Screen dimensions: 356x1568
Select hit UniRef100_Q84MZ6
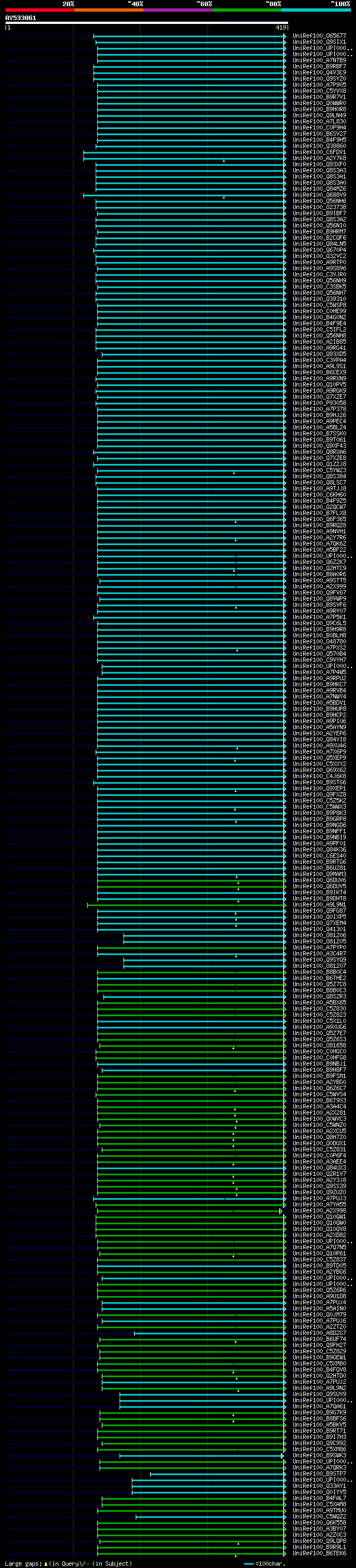[319, 189]
